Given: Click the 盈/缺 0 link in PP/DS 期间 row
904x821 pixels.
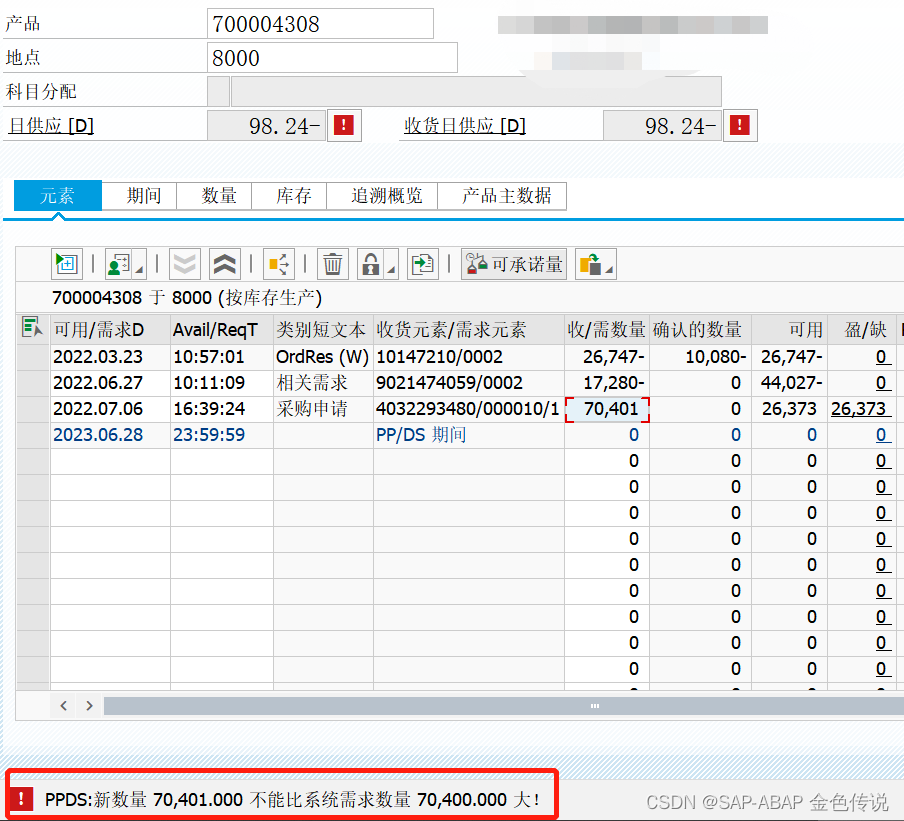Looking at the screenshot, I should tap(882, 435).
